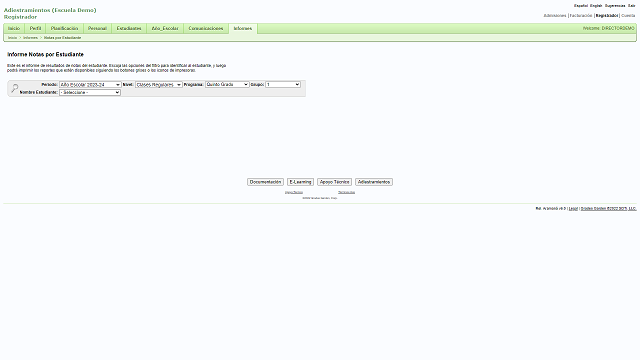Viewport: 640px width, 360px height.
Task: Open the Facturación module link
Action: 581,16
